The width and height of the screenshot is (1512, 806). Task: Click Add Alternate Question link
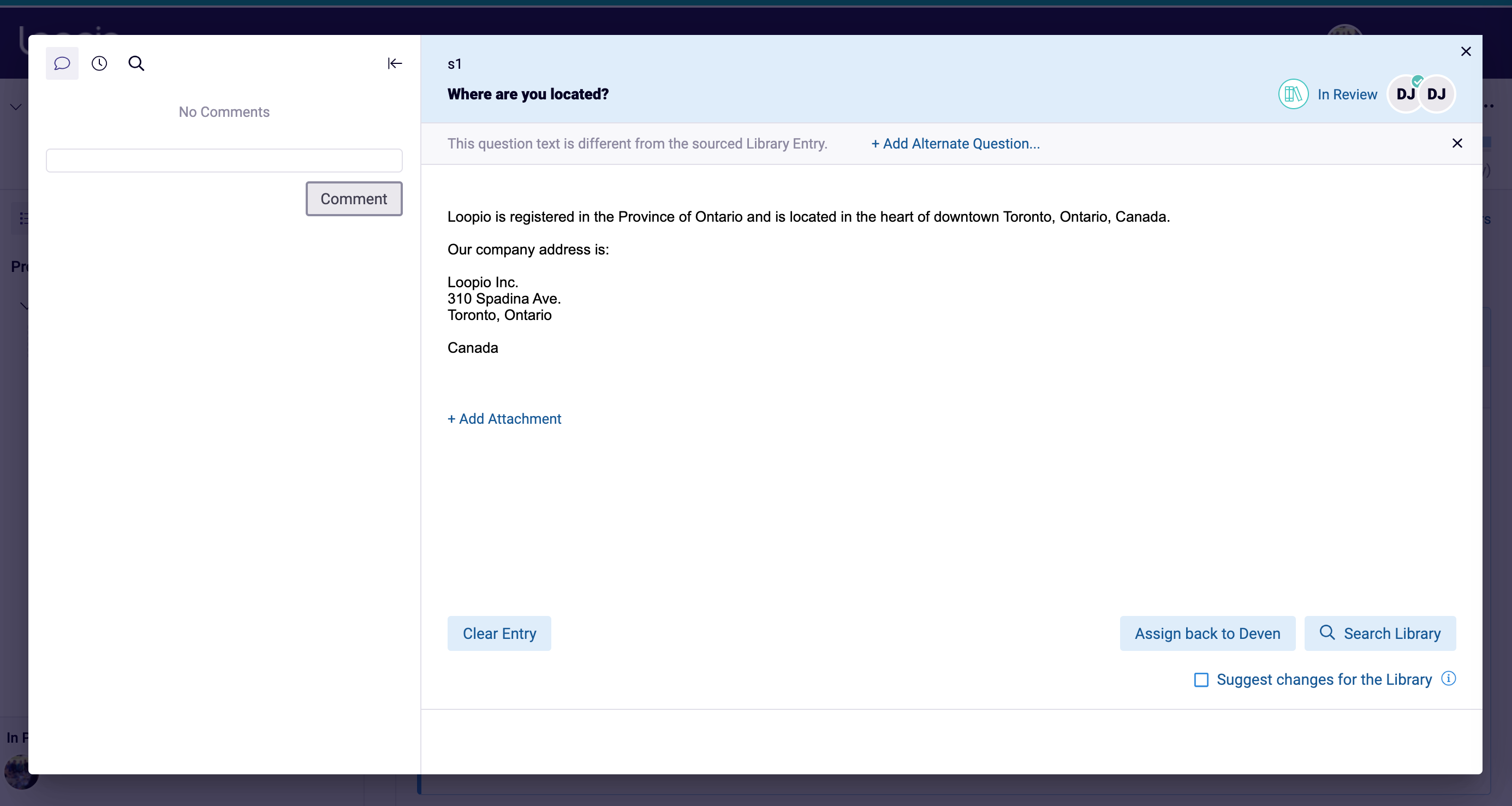(x=956, y=144)
